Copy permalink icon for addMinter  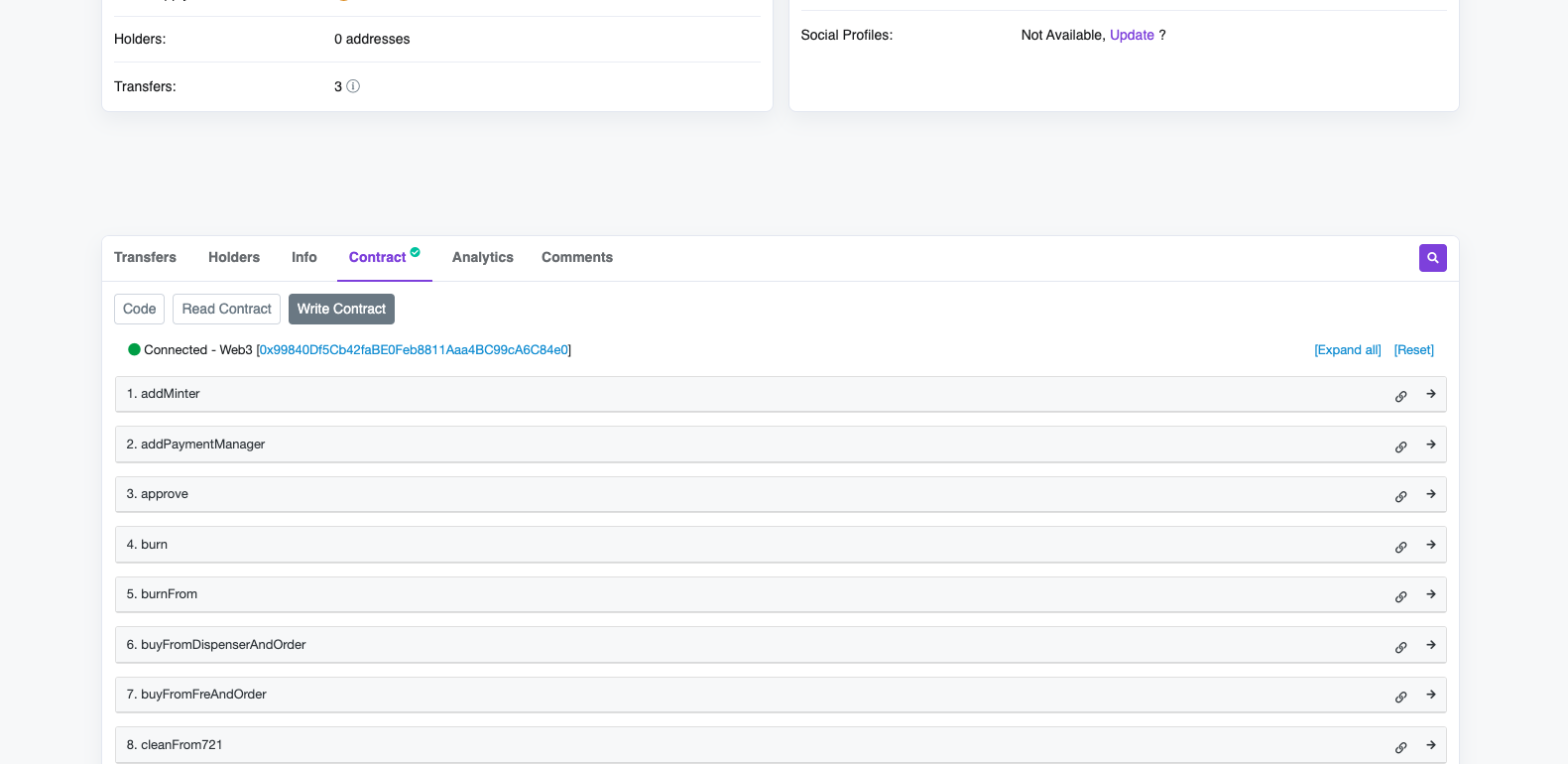pos(1401,396)
